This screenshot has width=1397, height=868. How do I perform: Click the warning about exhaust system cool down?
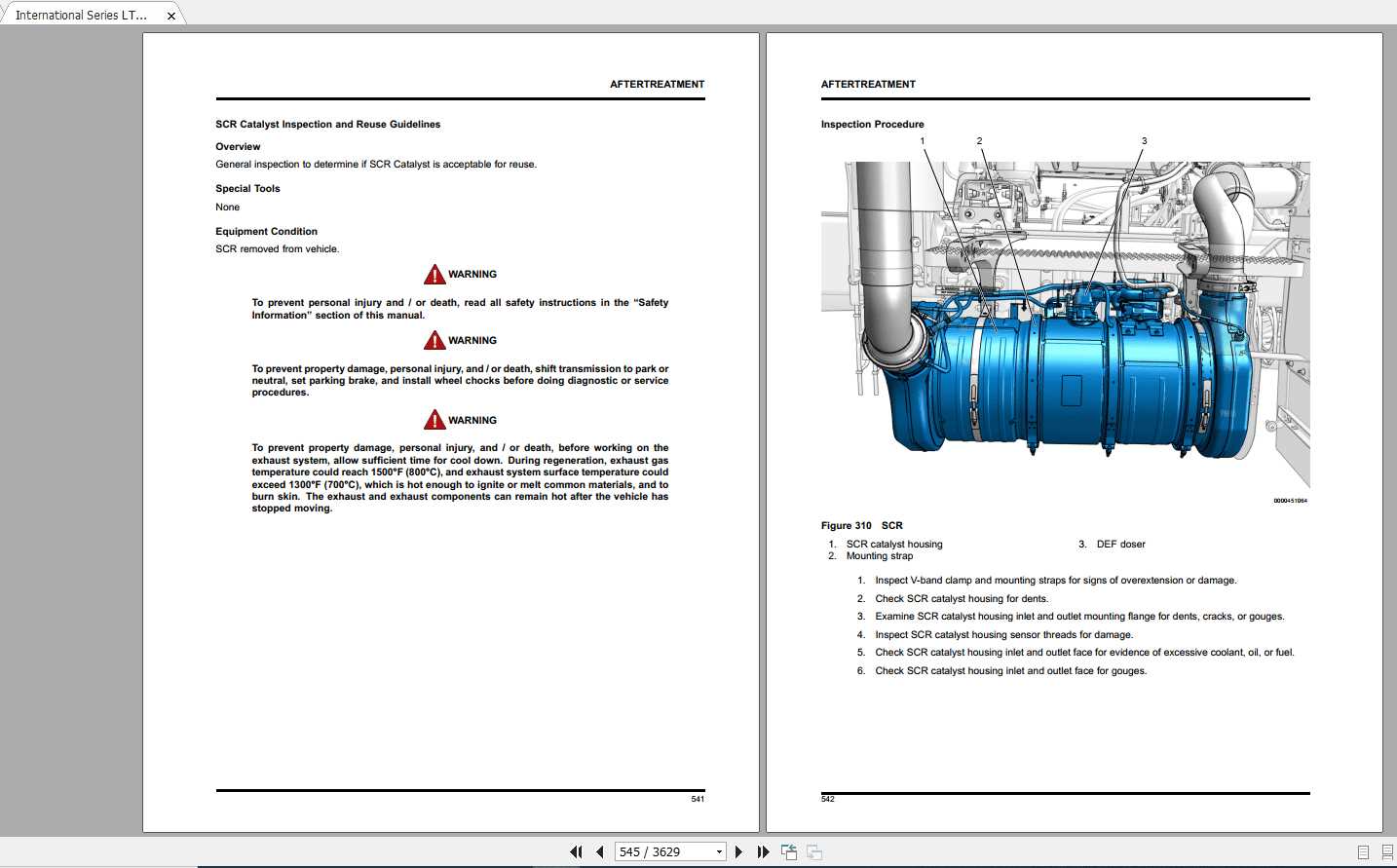point(460,478)
